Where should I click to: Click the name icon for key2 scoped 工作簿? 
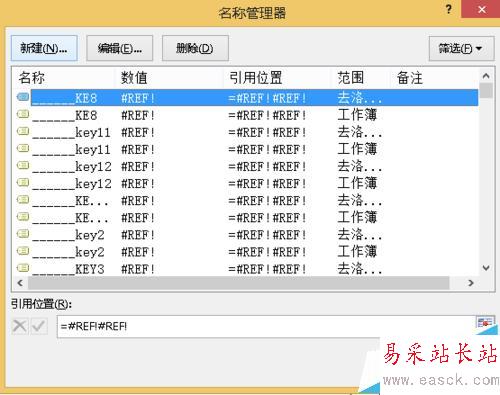coord(23,251)
